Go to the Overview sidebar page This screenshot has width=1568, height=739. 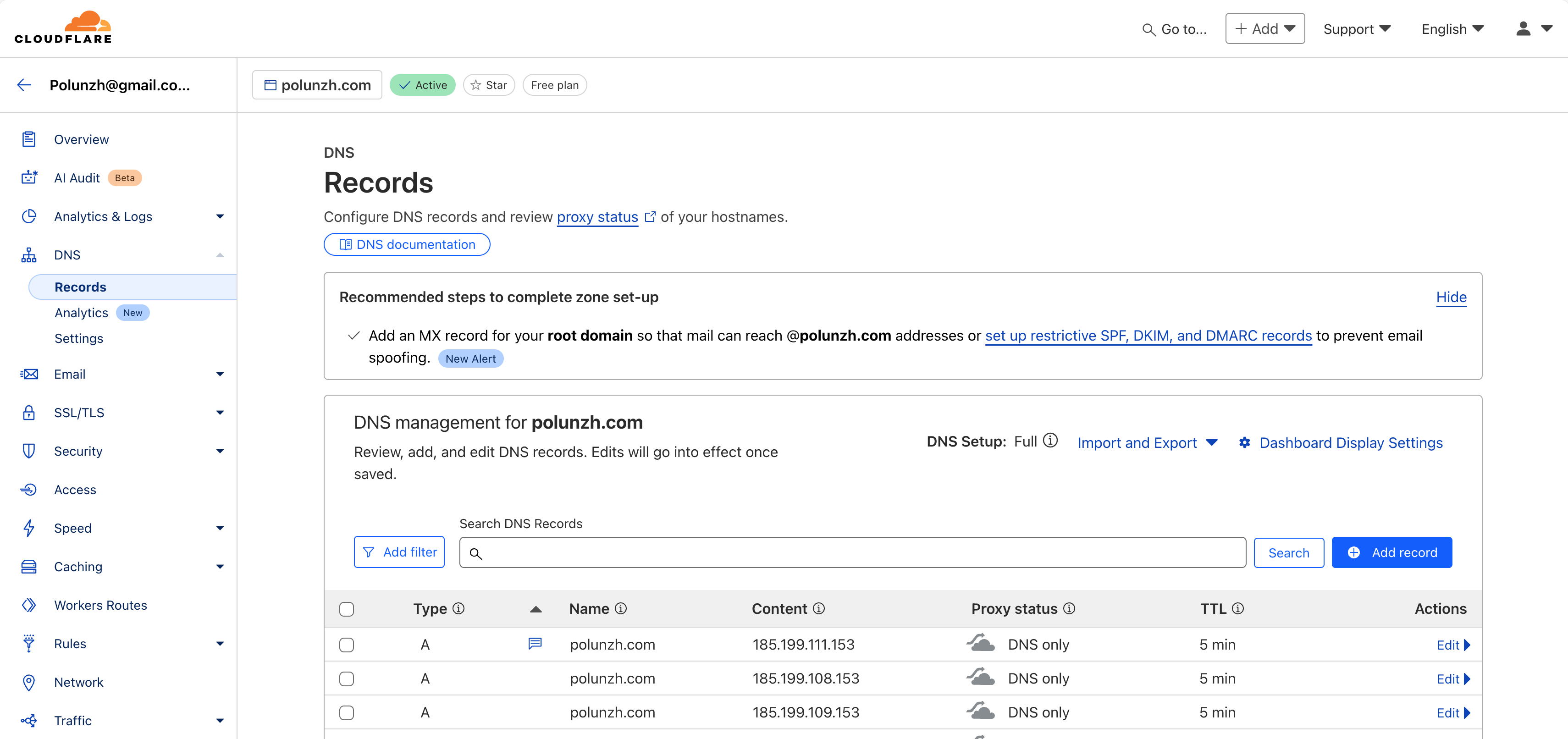(81, 139)
